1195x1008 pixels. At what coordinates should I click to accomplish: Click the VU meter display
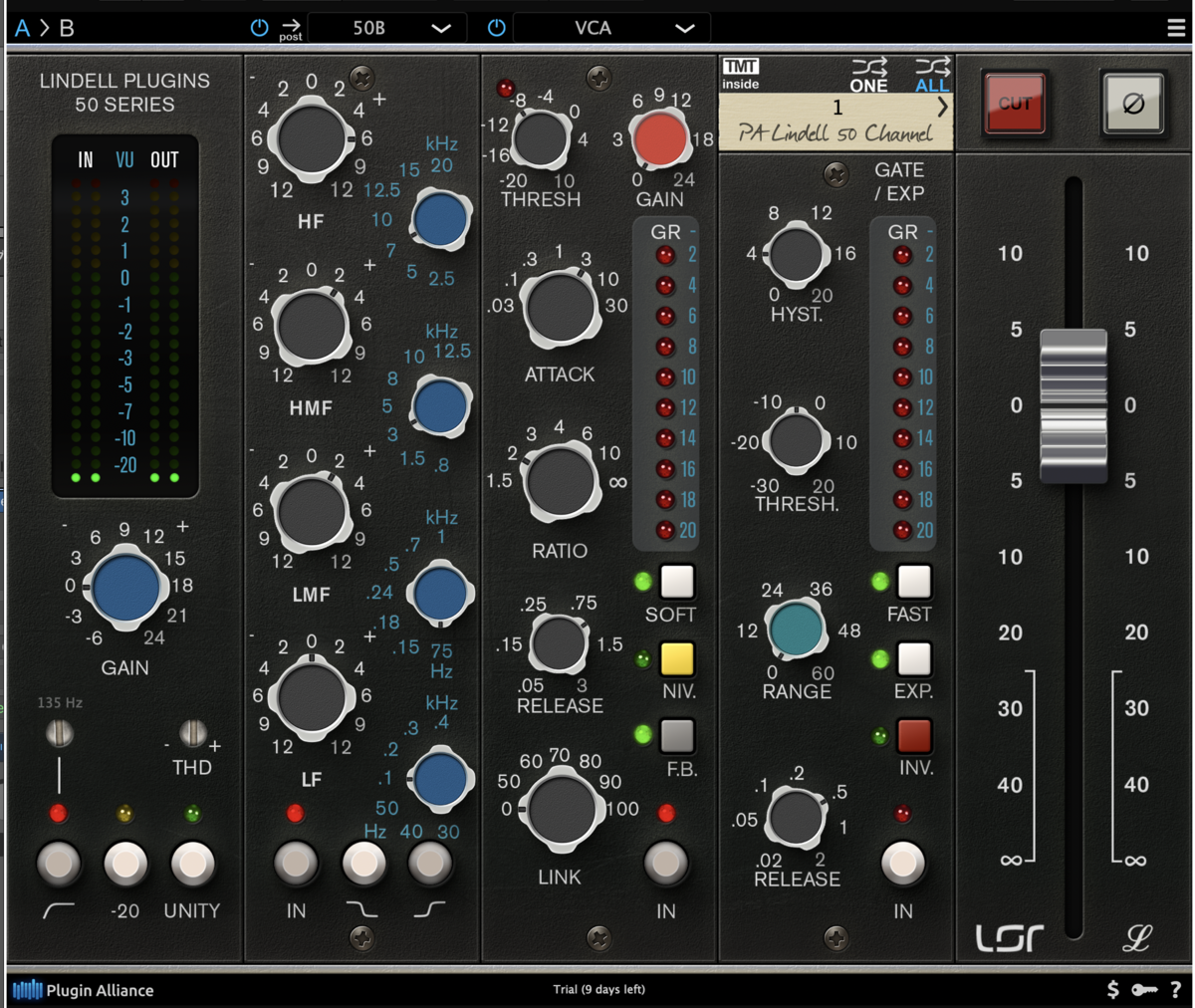pos(124,317)
